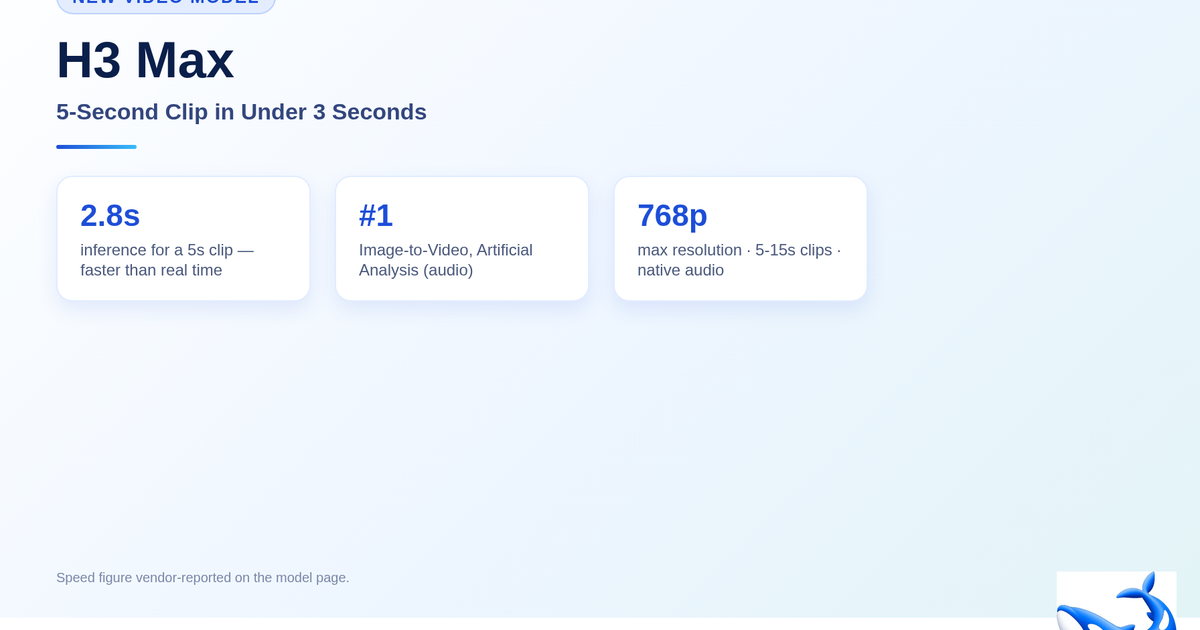
Task: Select the 'Image-to-Video, Artificial' text line
Action: (x=446, y=250)
